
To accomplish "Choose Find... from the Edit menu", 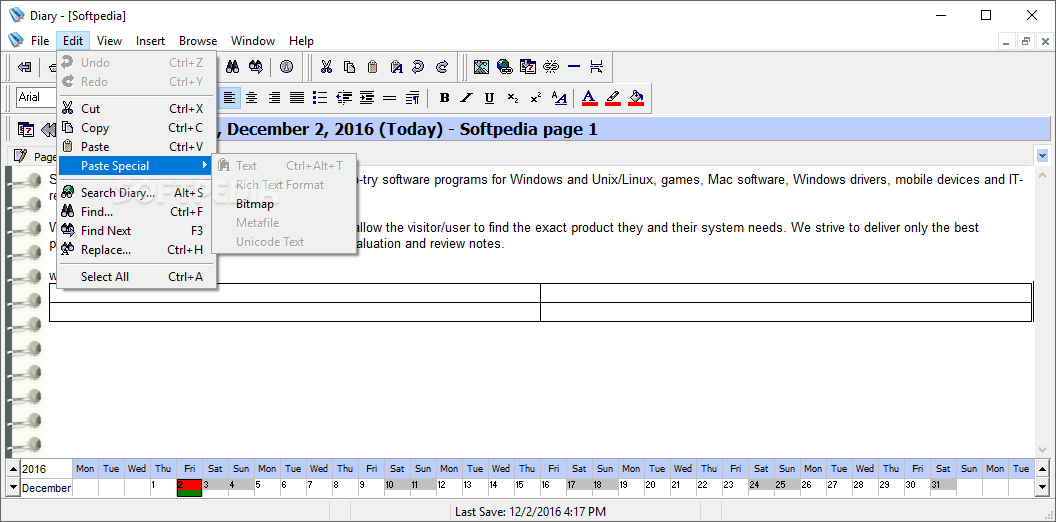I will pos(137,212).
